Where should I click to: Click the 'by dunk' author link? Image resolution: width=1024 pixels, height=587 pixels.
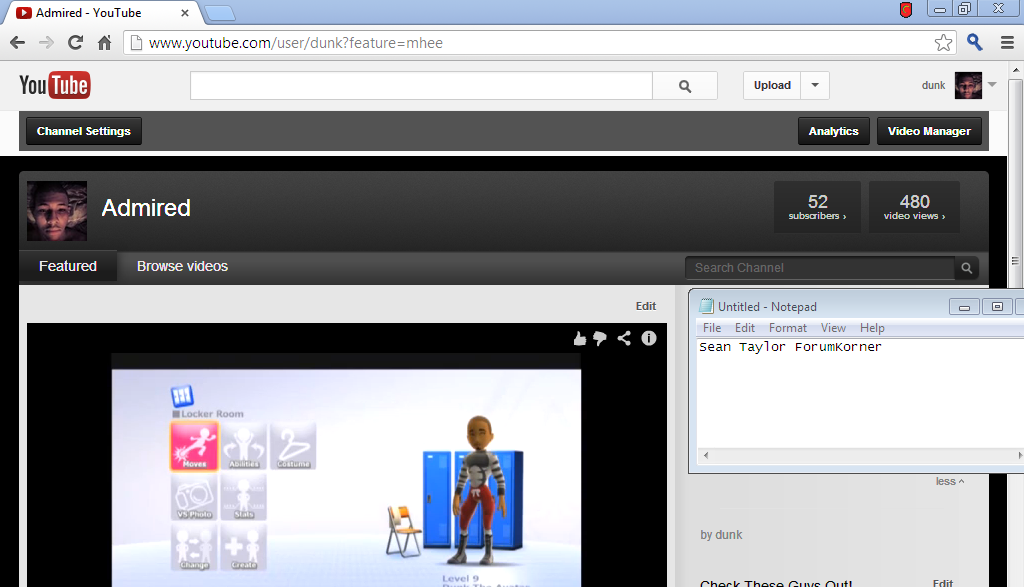pyautogui.click(x=721, y=535)
